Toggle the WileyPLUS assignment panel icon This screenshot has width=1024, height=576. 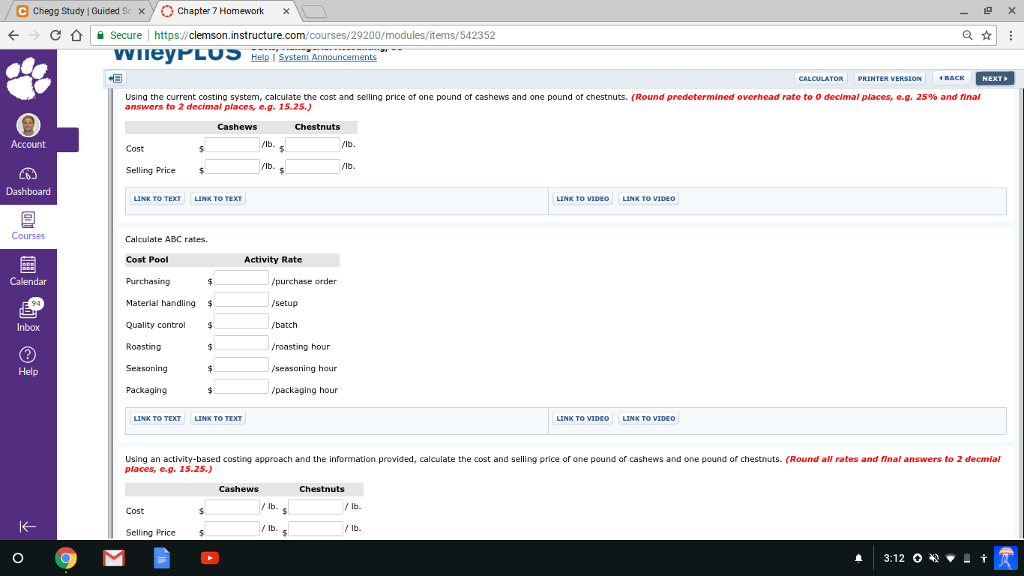point(116,78)
